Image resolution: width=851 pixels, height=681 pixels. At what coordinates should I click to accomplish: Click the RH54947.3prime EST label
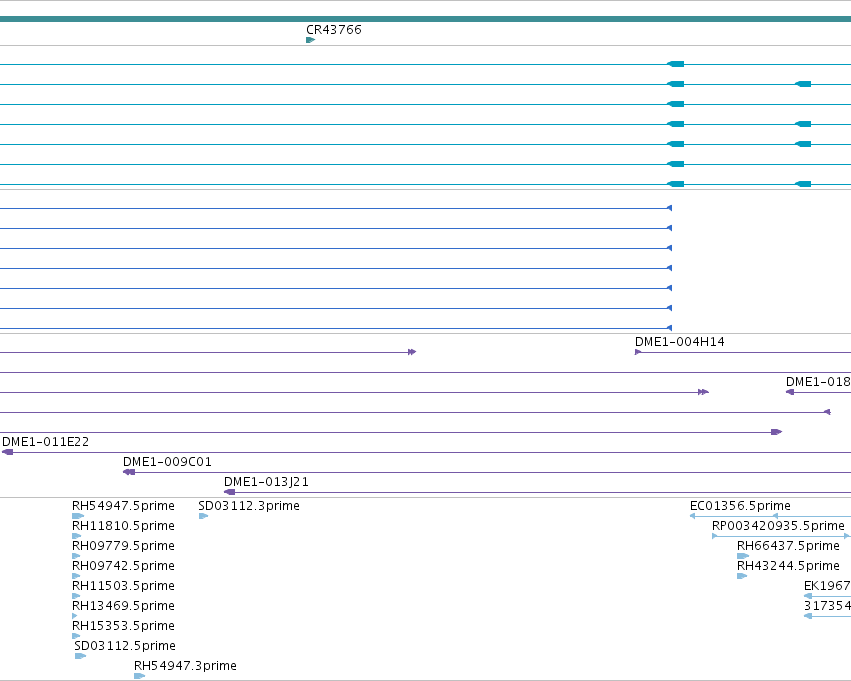tap(185, 666)
